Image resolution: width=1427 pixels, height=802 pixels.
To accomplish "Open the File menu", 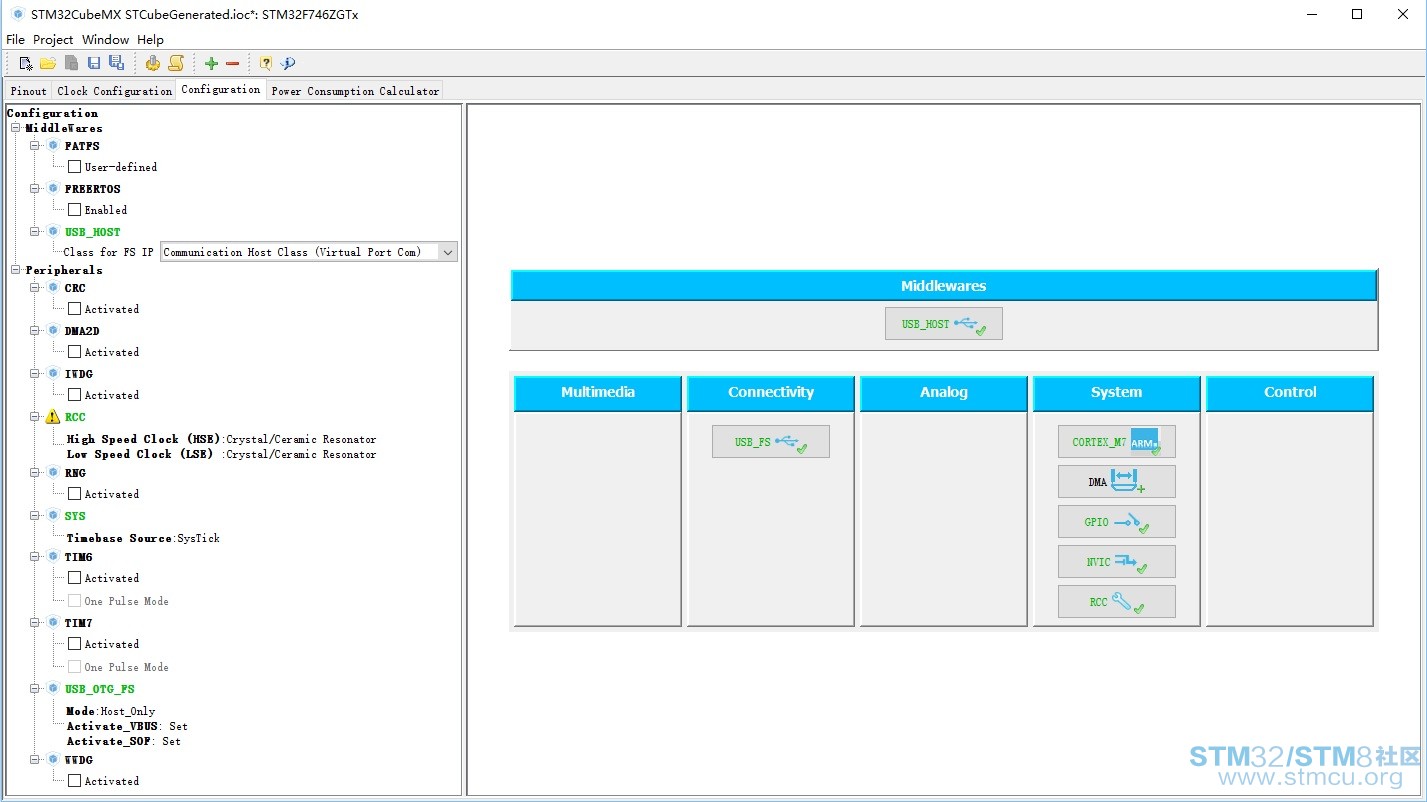I will coord(15,40).
